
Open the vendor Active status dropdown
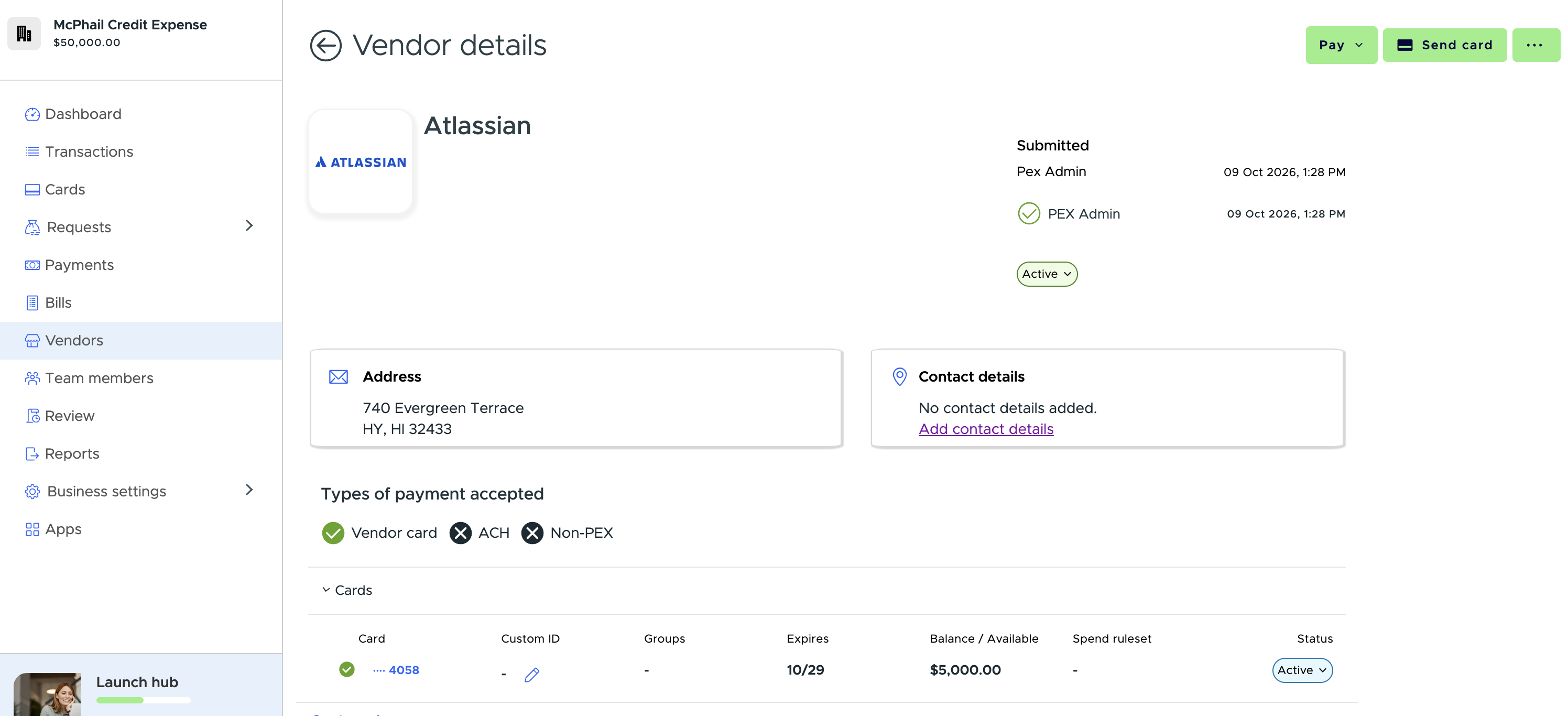(1047, 274)
